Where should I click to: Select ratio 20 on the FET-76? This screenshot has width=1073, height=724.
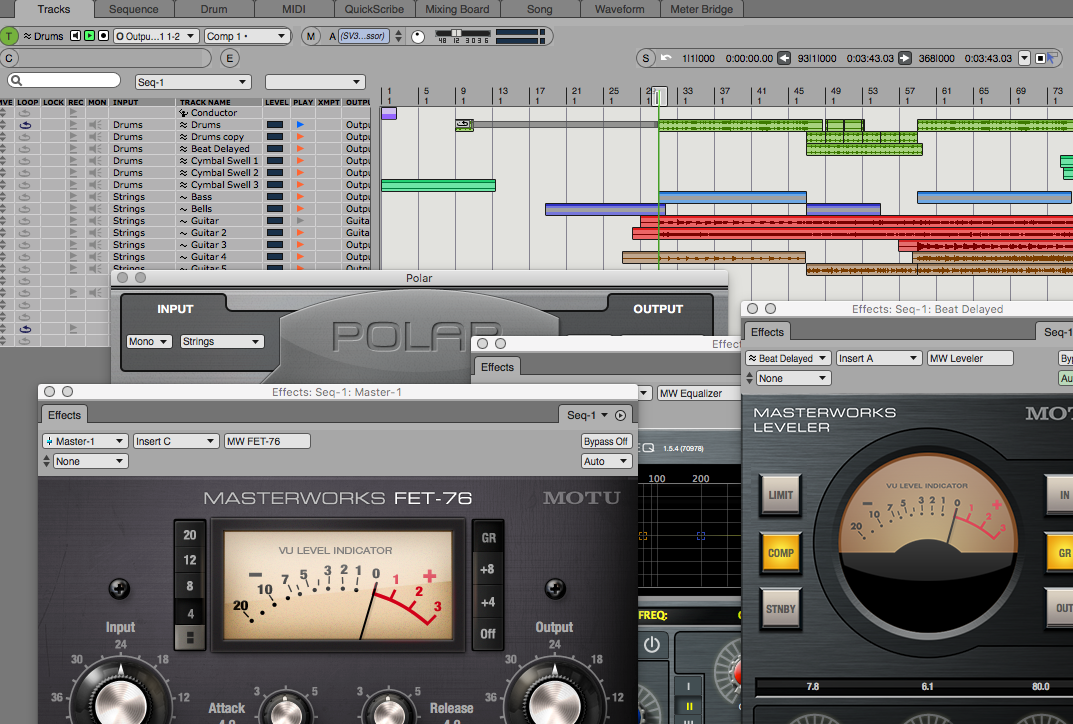pos(189,535)
